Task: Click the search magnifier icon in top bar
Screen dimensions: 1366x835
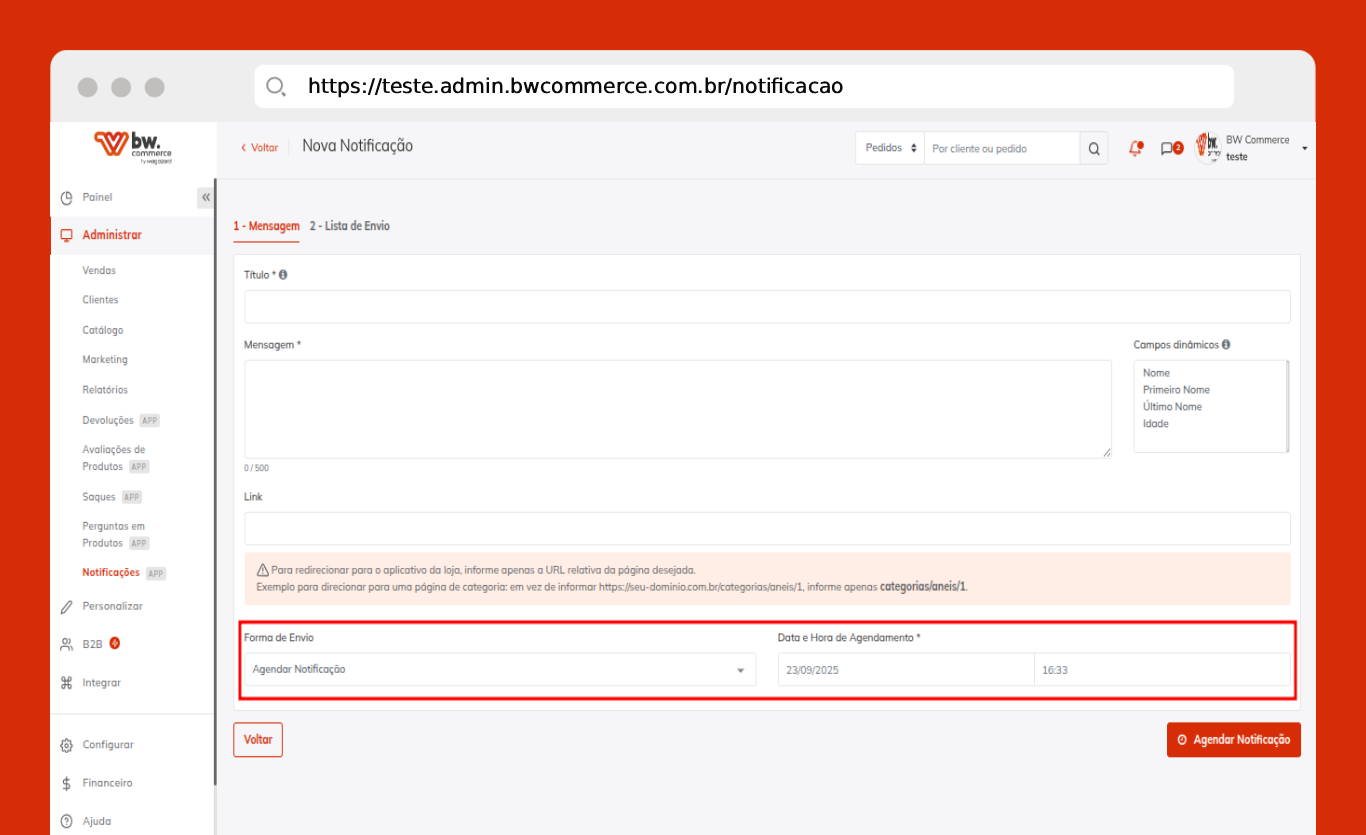Action: click(1093, 148)
